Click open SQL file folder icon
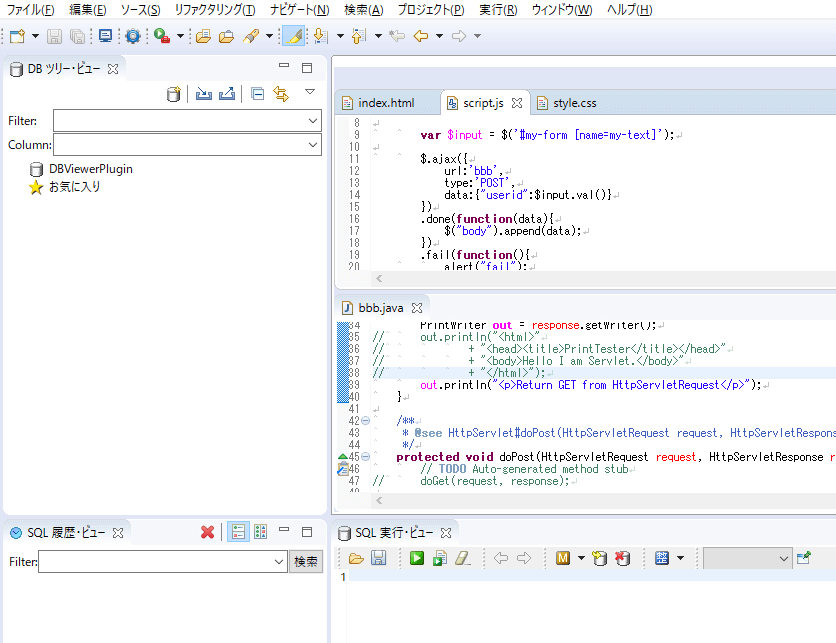The image size is (836, 643). coord(356,558)
